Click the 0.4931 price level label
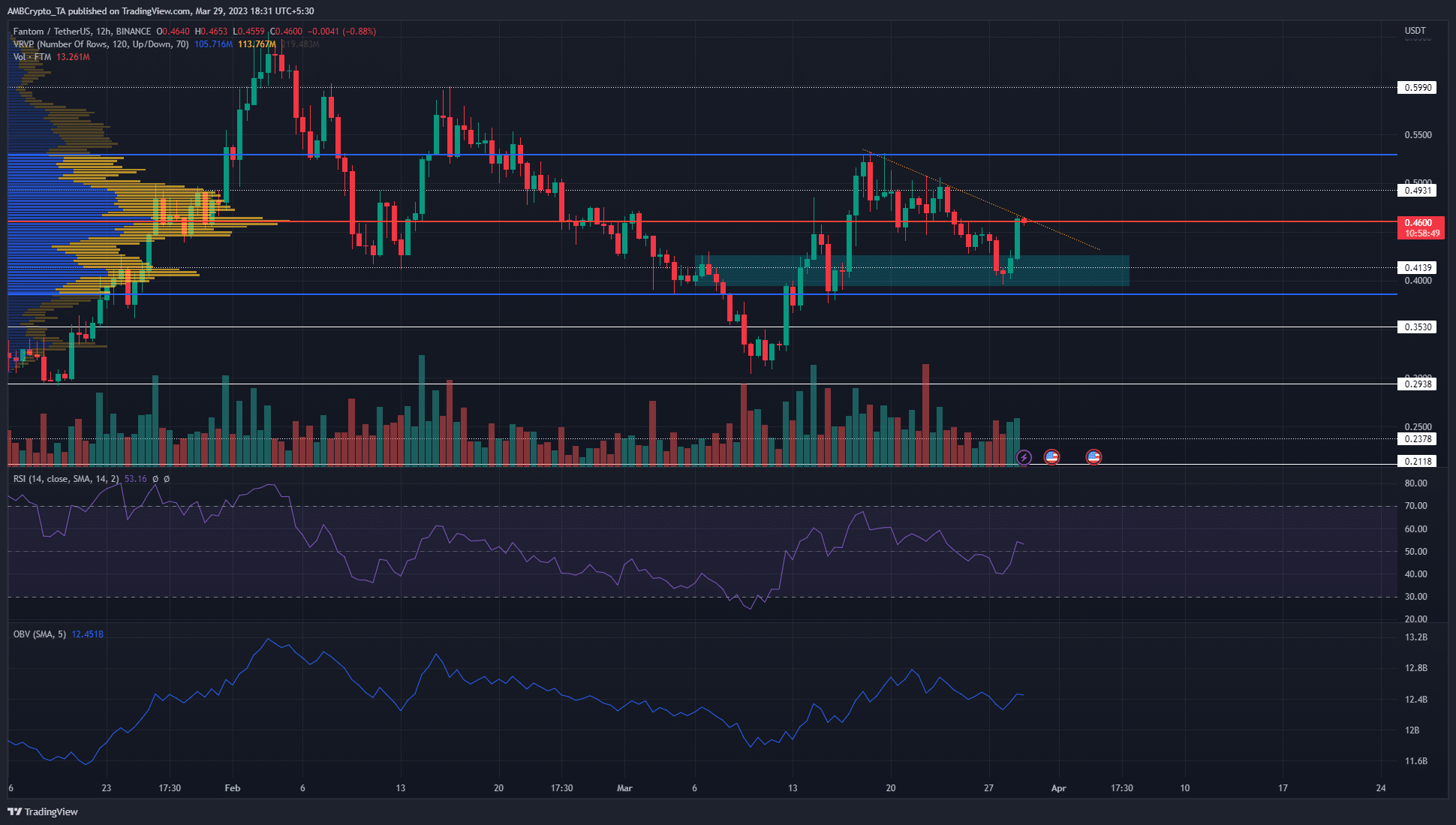 click(x=1417, y=191)
